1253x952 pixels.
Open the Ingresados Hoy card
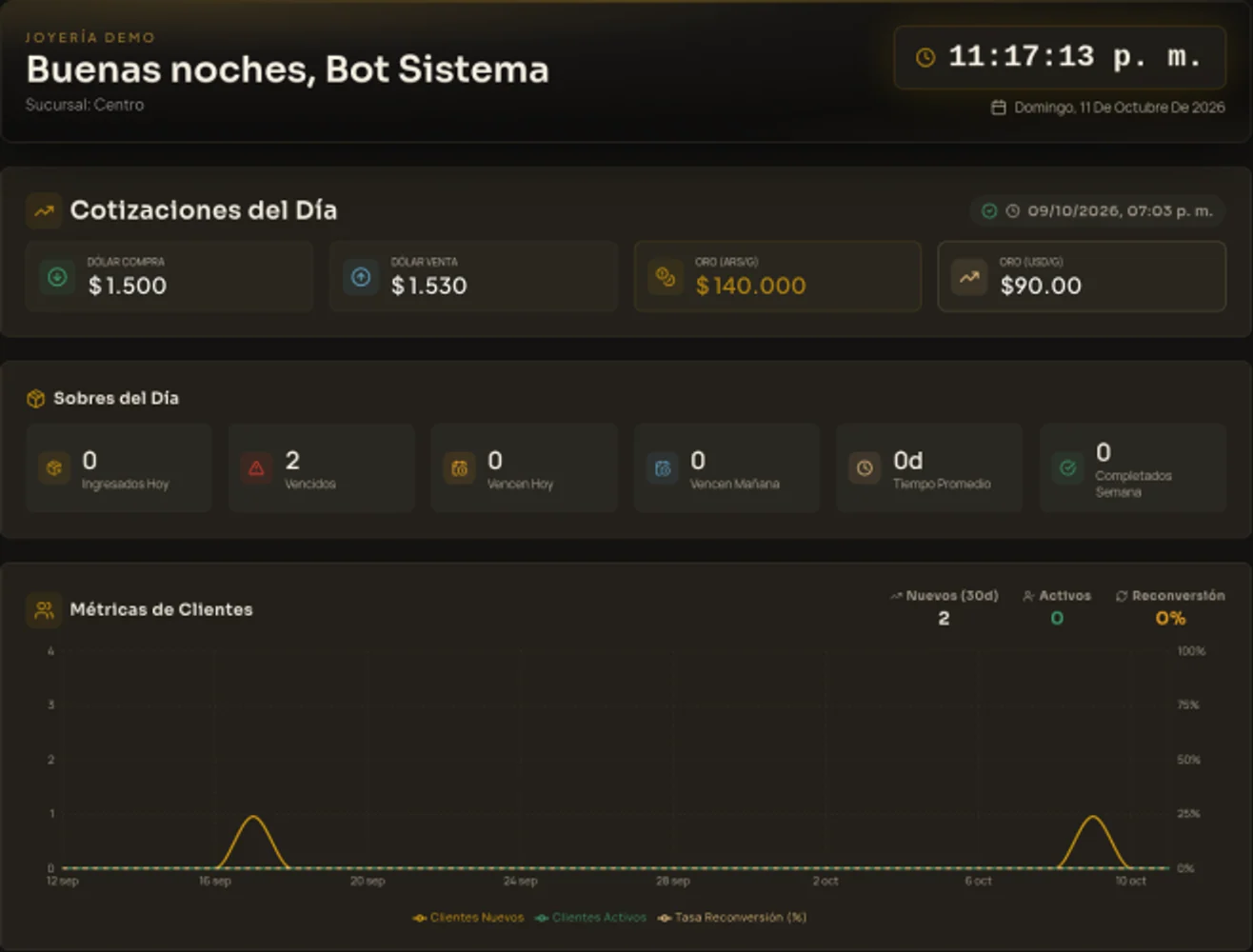click(119, 468)
